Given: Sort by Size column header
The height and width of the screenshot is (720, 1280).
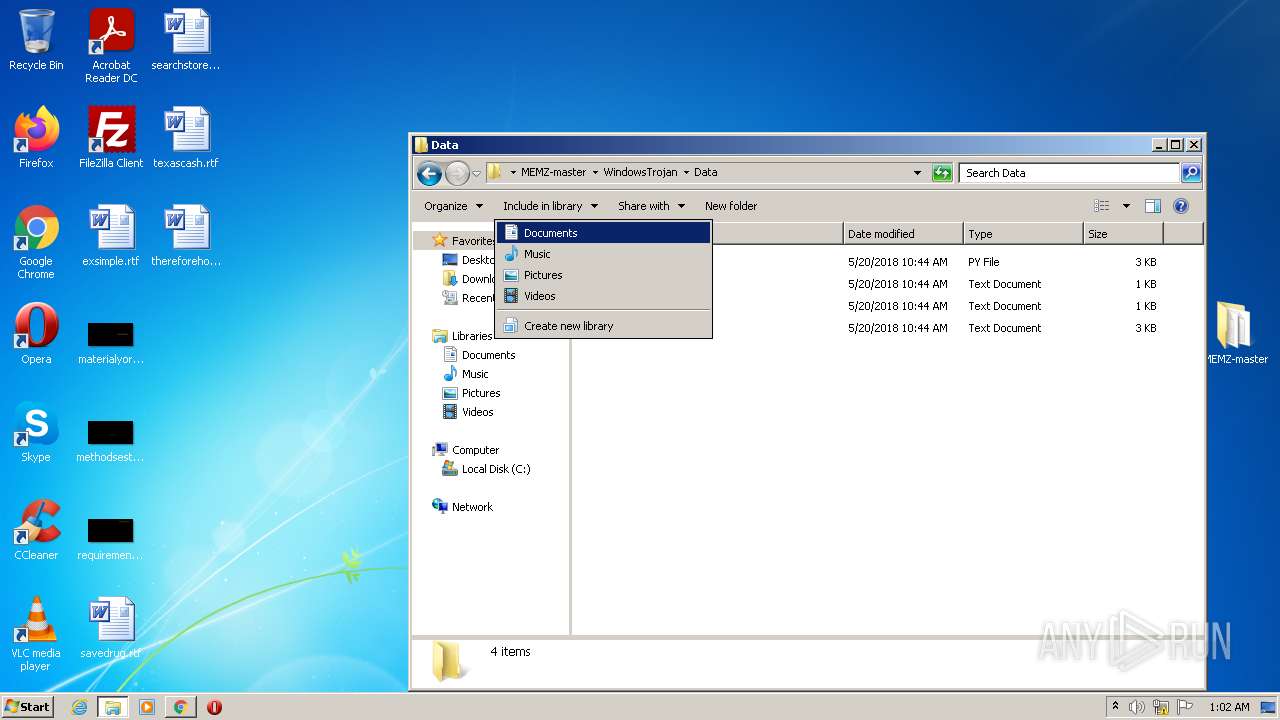Looking at the screenshot, I should pos(1123,234).
